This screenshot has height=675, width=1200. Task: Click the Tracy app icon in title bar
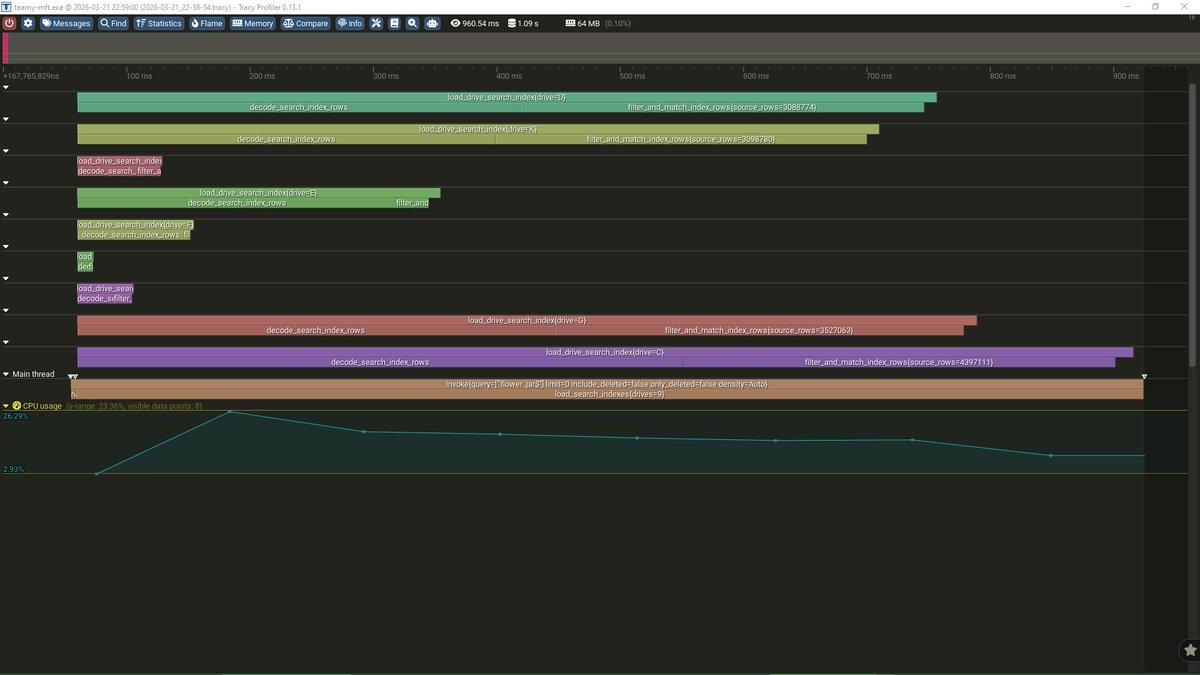(7, 6)
